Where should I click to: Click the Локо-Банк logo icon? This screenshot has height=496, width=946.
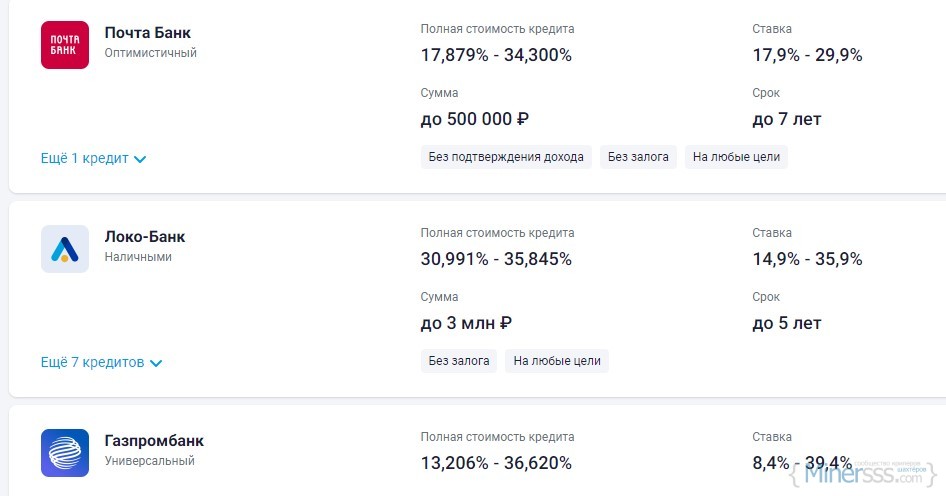coord(65,249)
